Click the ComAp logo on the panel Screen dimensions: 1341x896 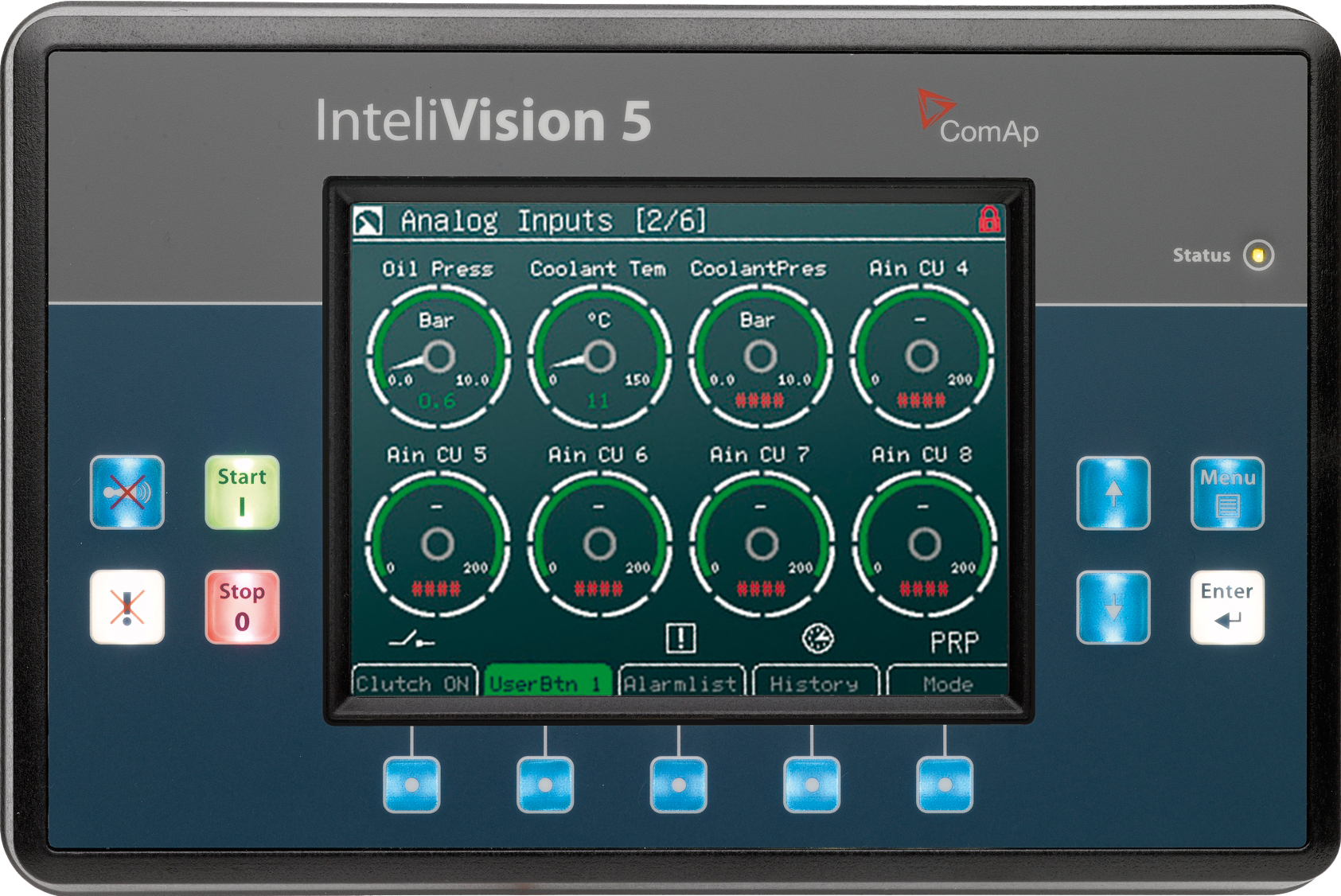pyautogui.click(x=978, y=118)
